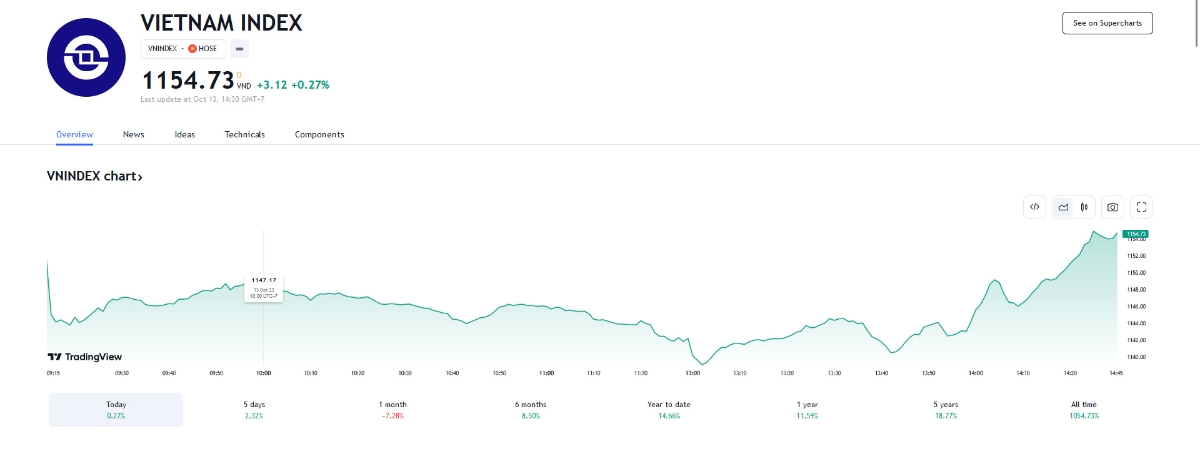Screen dimensions: 1200x454
Task: Select the 1 month range
Action: click(x=392, y=409)
